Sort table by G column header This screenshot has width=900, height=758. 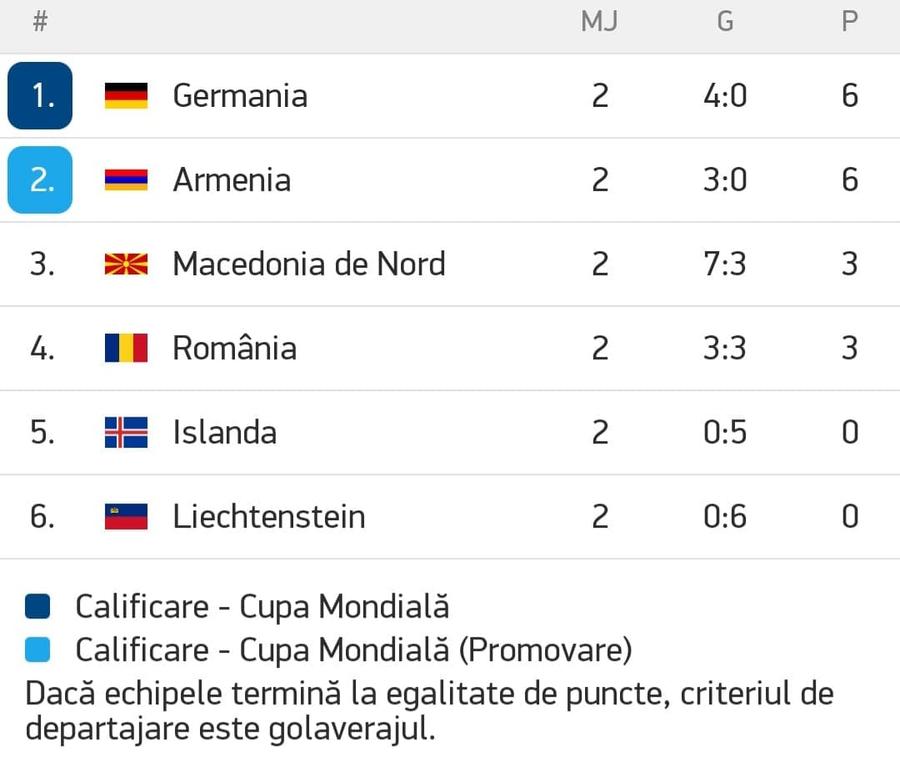(725, 22)
